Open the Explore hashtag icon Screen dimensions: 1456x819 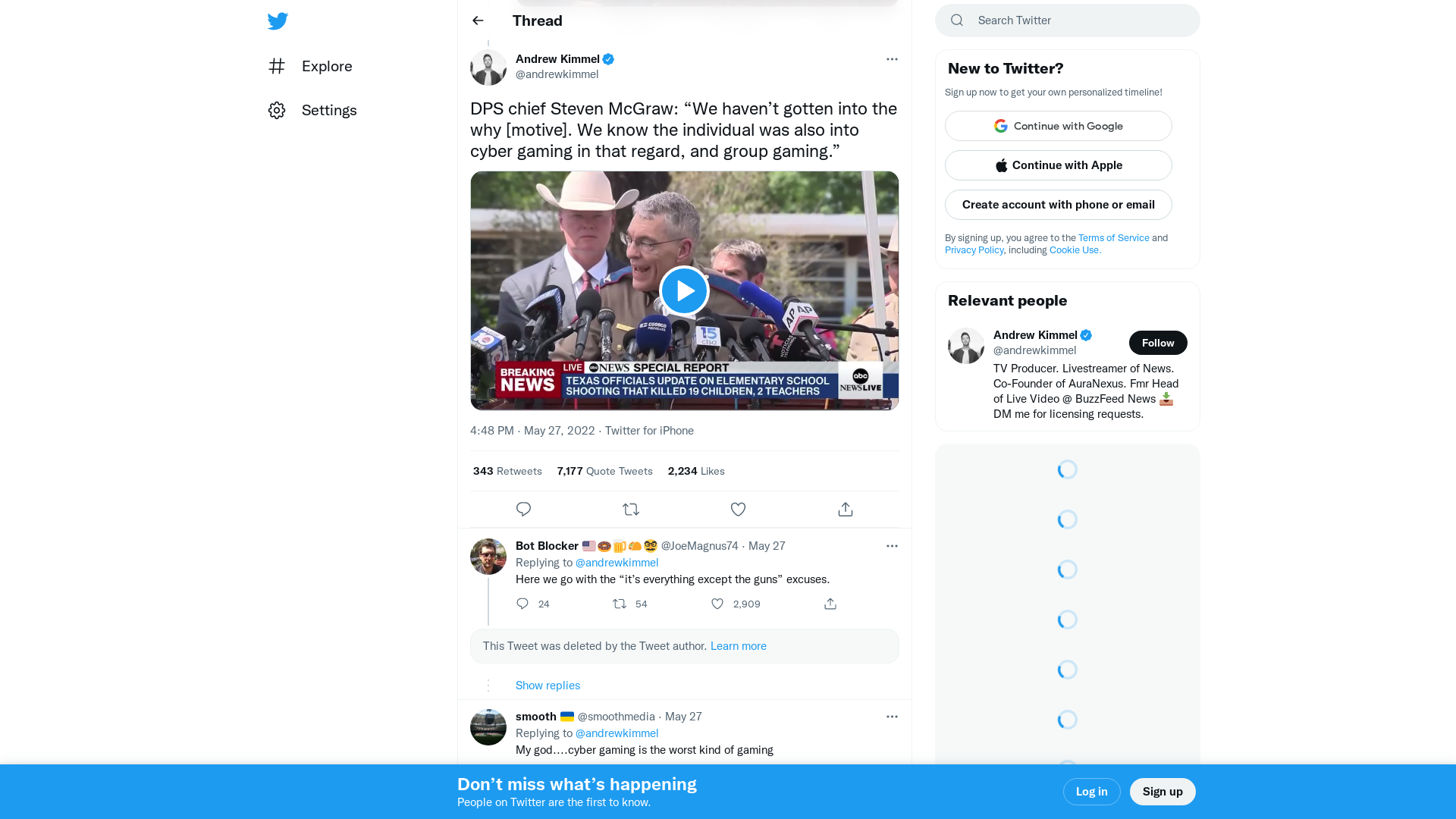coord(277,66)
